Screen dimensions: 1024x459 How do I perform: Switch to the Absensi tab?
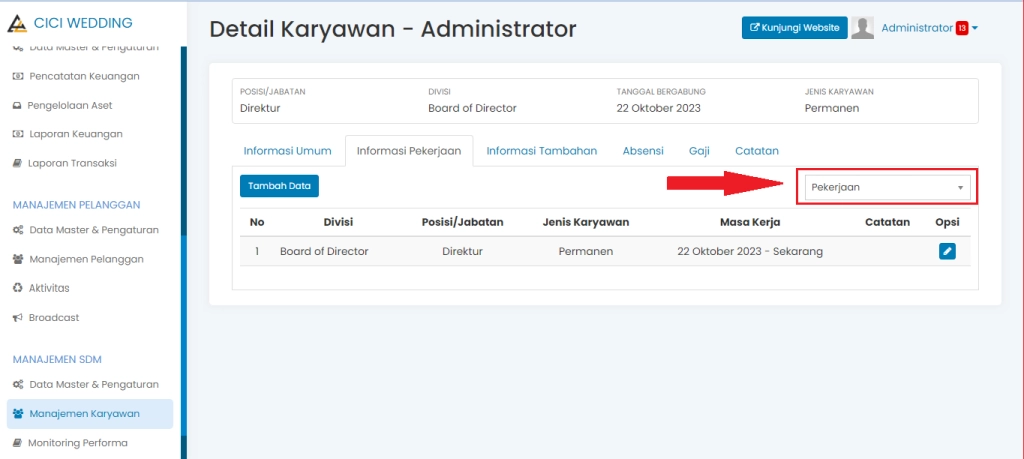(x=642, y=151)
